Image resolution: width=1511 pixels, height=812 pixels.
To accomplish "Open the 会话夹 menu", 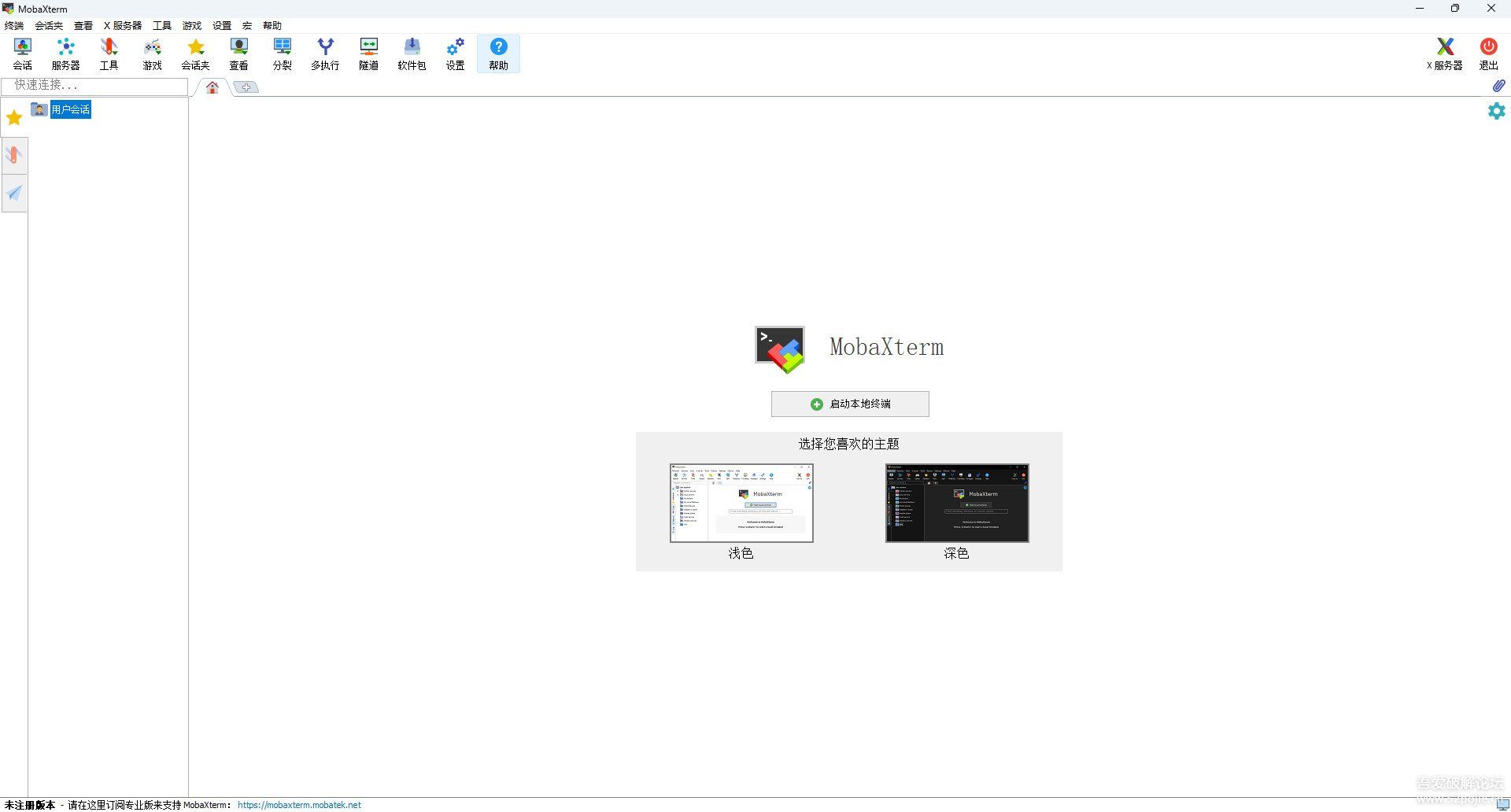I will tap(49, 25).
